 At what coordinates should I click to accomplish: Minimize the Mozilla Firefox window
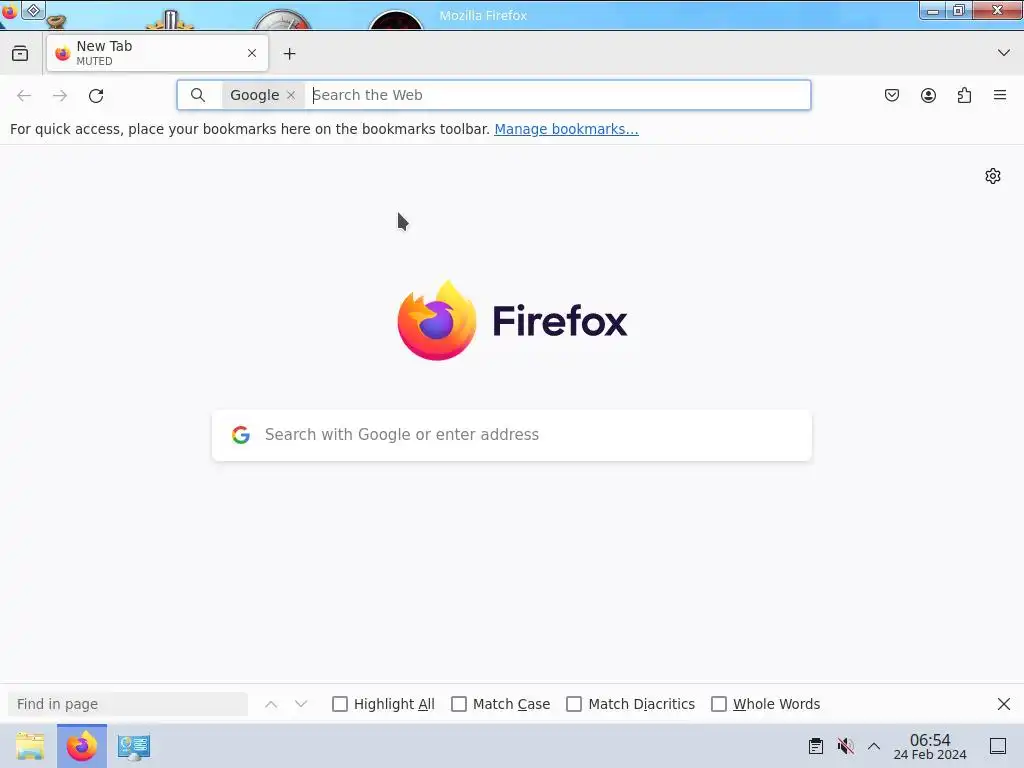(933, 10)
